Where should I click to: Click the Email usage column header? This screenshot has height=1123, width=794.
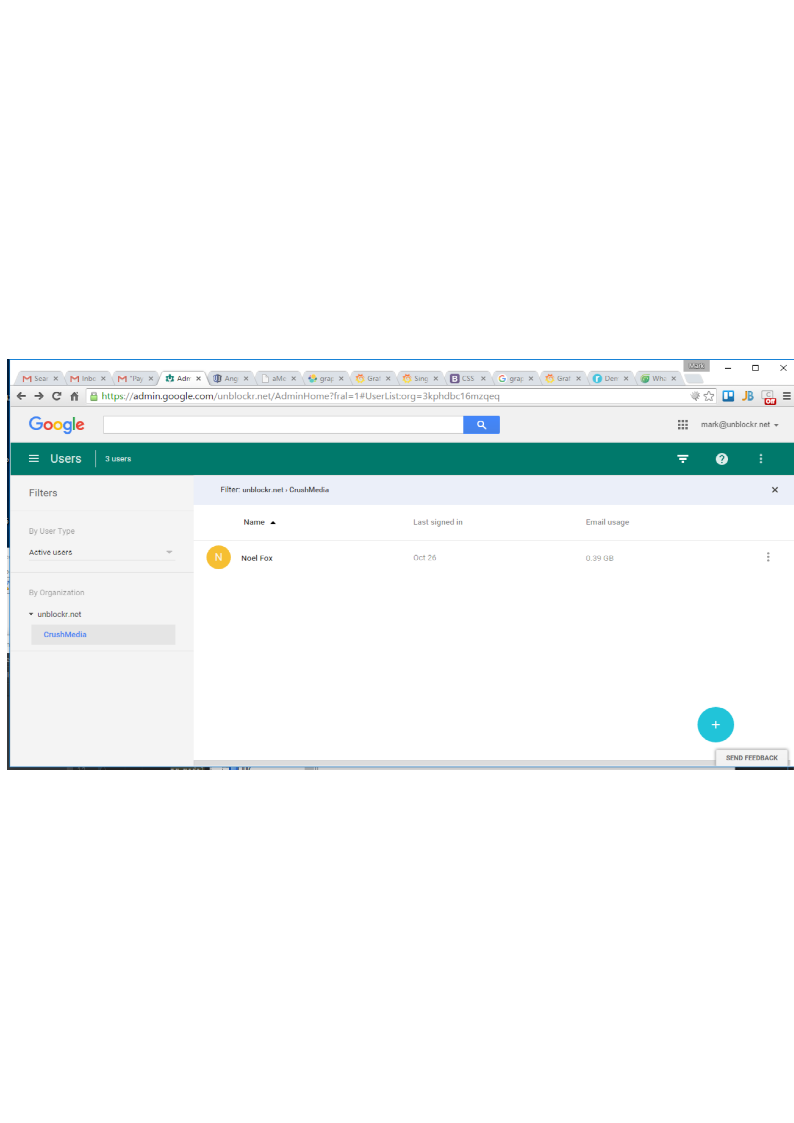pyautogui.click(x=607, y=522)
